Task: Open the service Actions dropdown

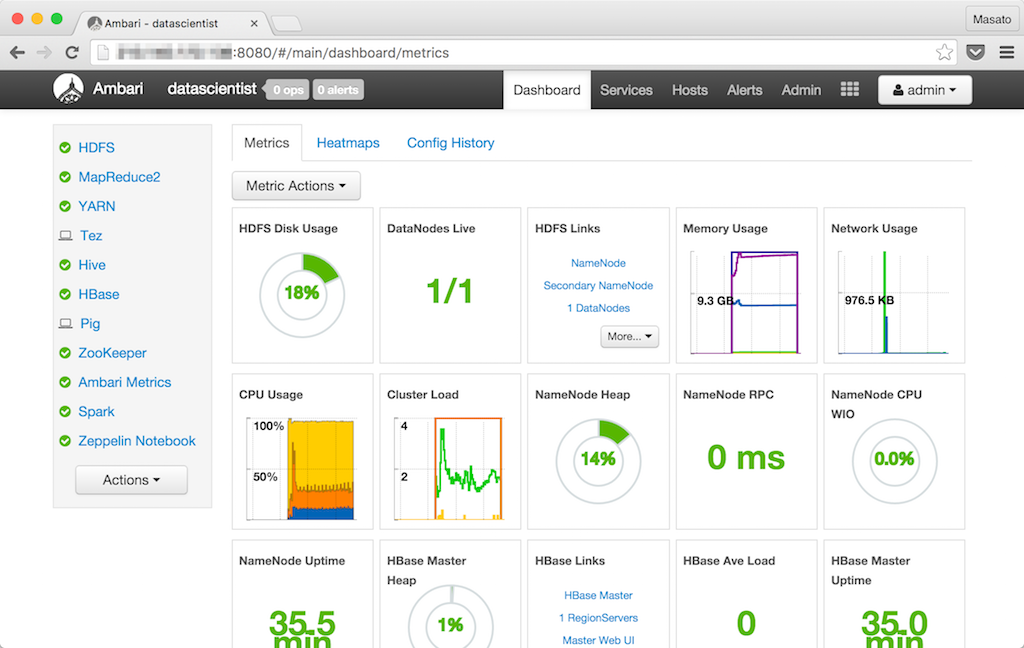Action: point(131,480)
